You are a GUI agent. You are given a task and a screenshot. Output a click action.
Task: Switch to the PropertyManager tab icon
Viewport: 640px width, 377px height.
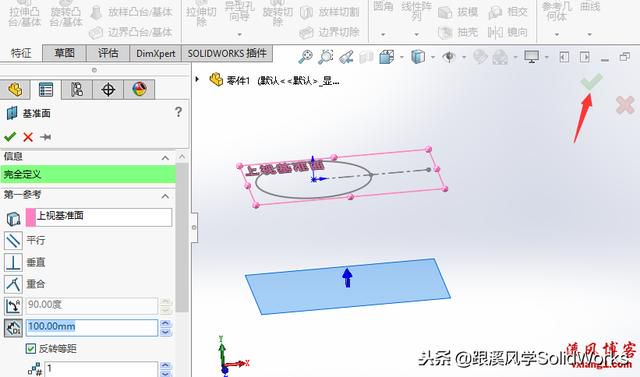46,89
